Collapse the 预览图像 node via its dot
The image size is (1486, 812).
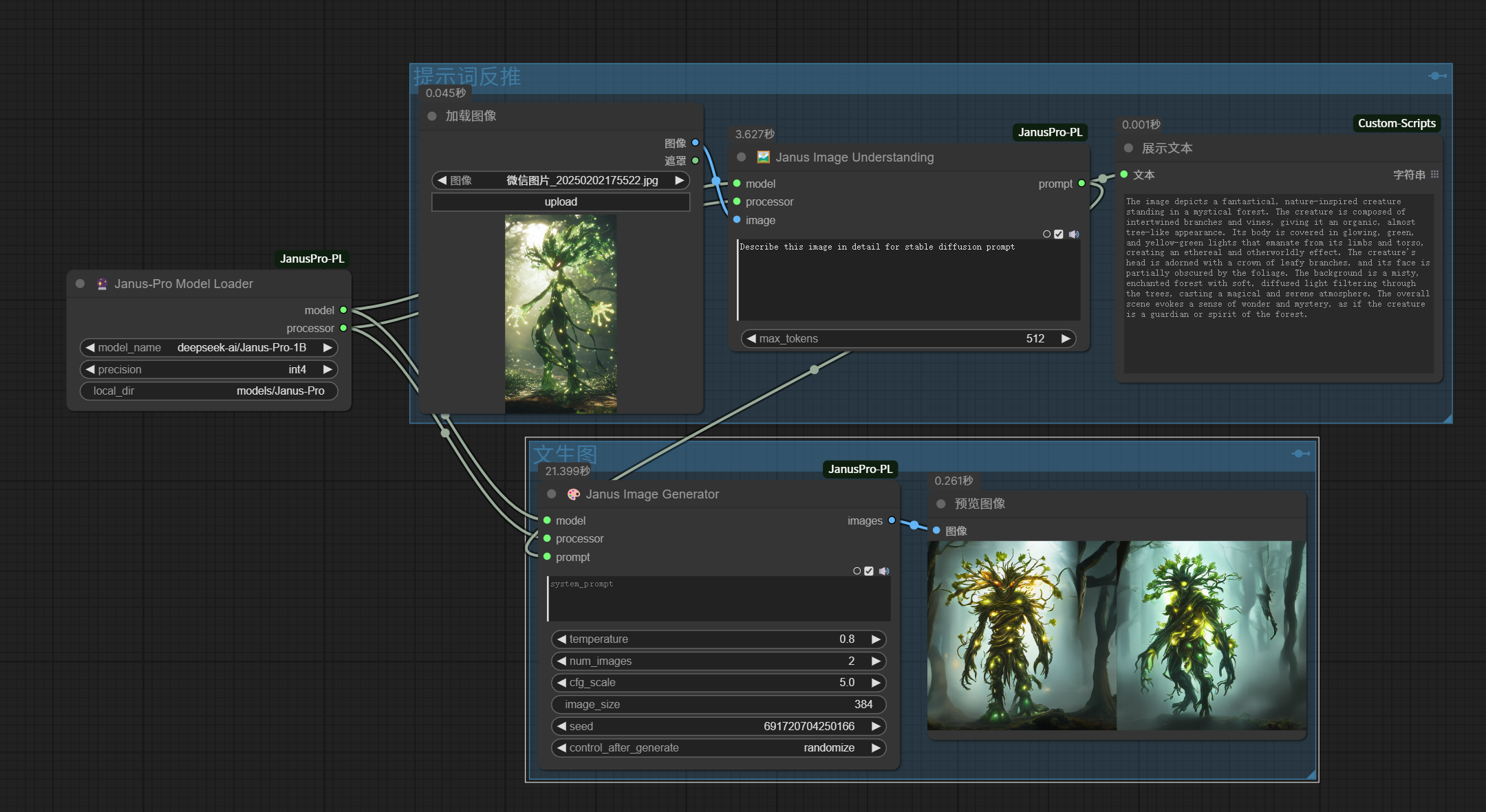click(941, 504)
